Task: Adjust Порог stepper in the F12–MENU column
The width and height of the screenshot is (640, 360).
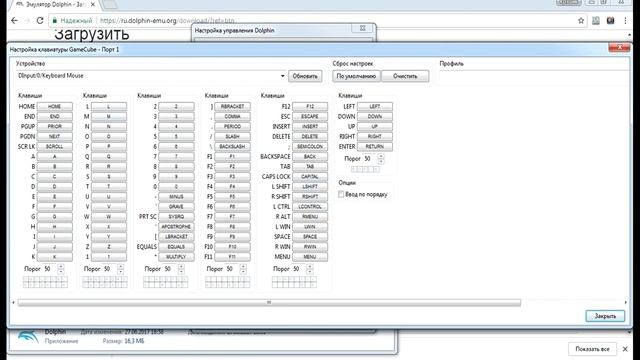Action: pos(309,269)
